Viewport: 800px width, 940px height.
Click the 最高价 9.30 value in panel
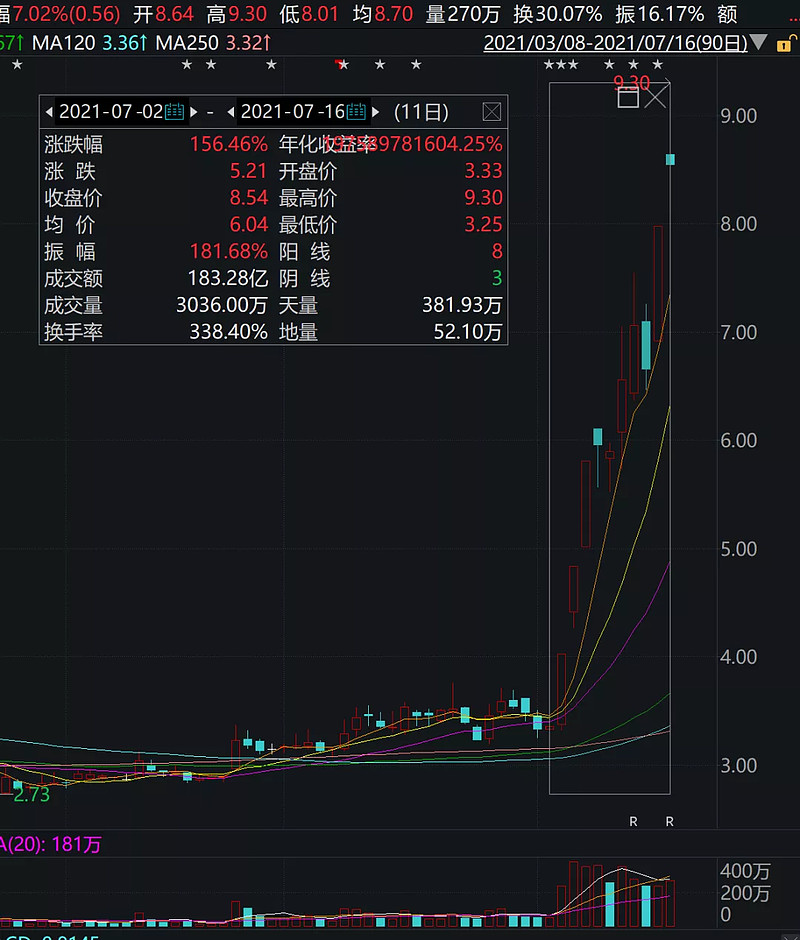pos(483,198)
